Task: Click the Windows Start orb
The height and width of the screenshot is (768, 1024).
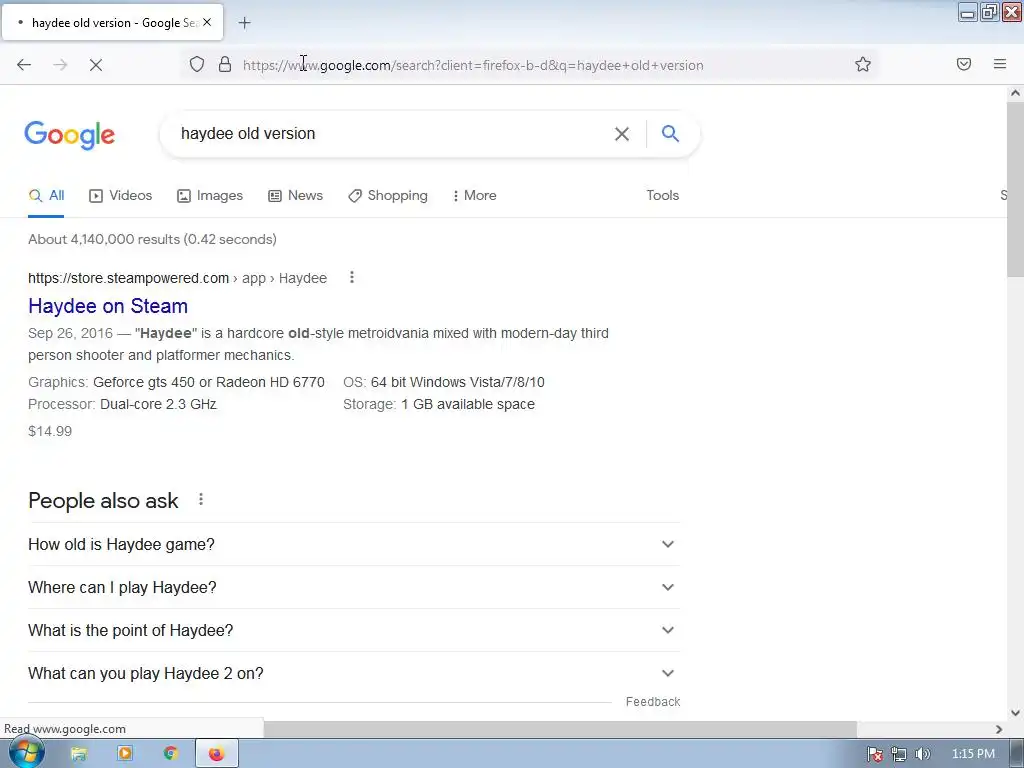Action: click(x=27, y=753)
